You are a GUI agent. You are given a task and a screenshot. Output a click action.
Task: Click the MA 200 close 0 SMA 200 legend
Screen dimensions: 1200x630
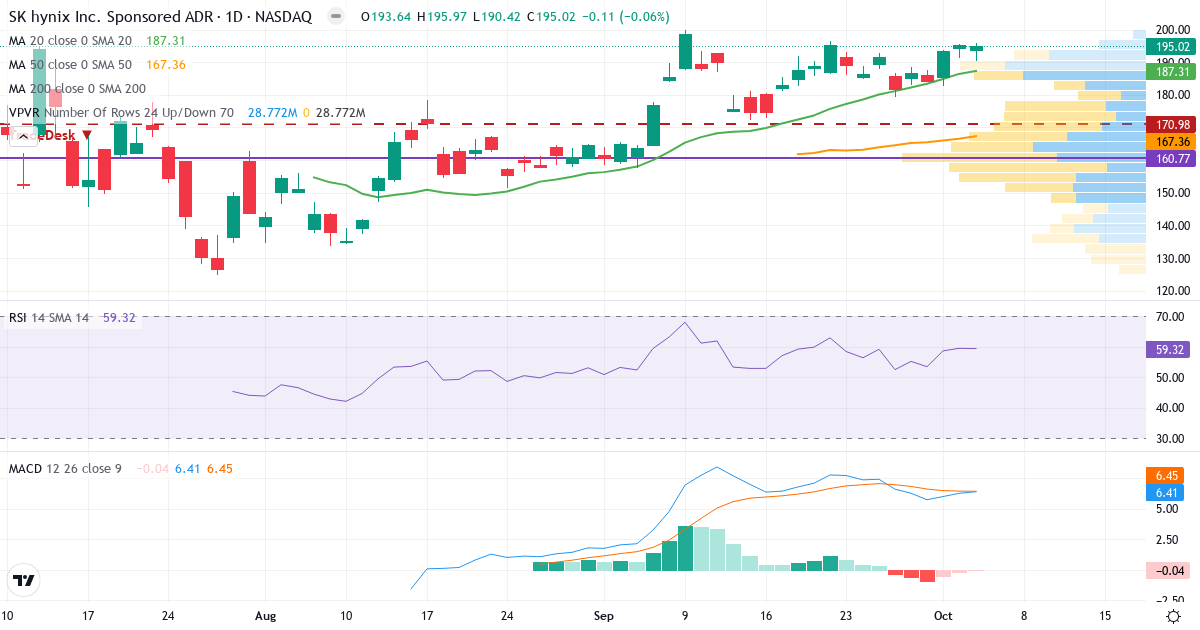[x=77, y=88]
